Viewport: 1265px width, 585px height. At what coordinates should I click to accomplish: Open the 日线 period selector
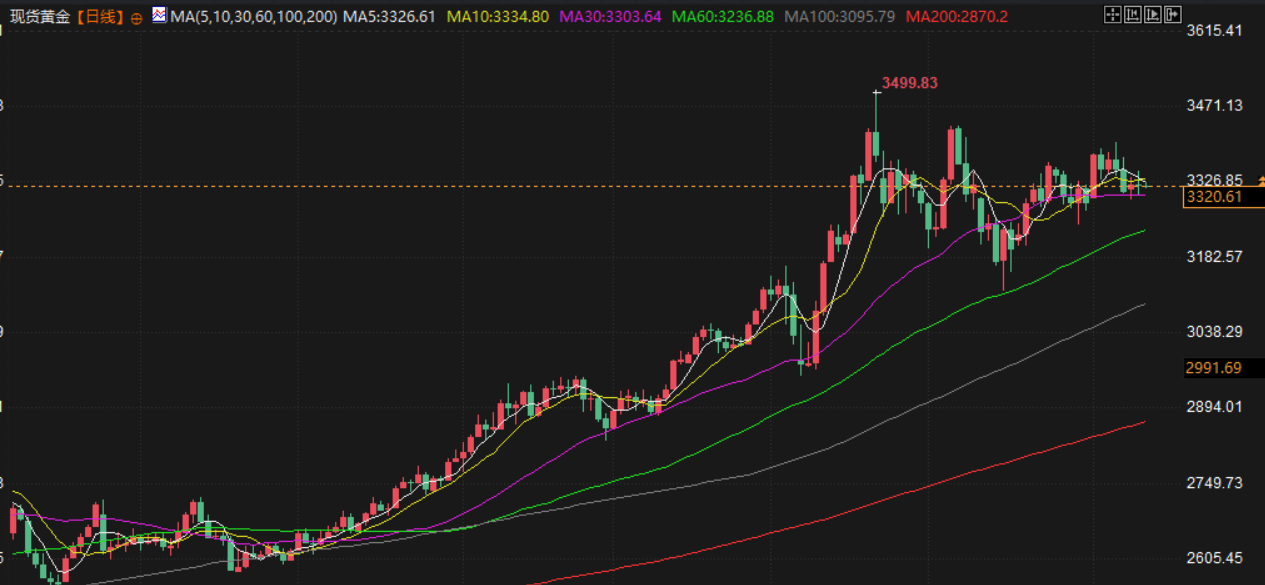point(98,17)
